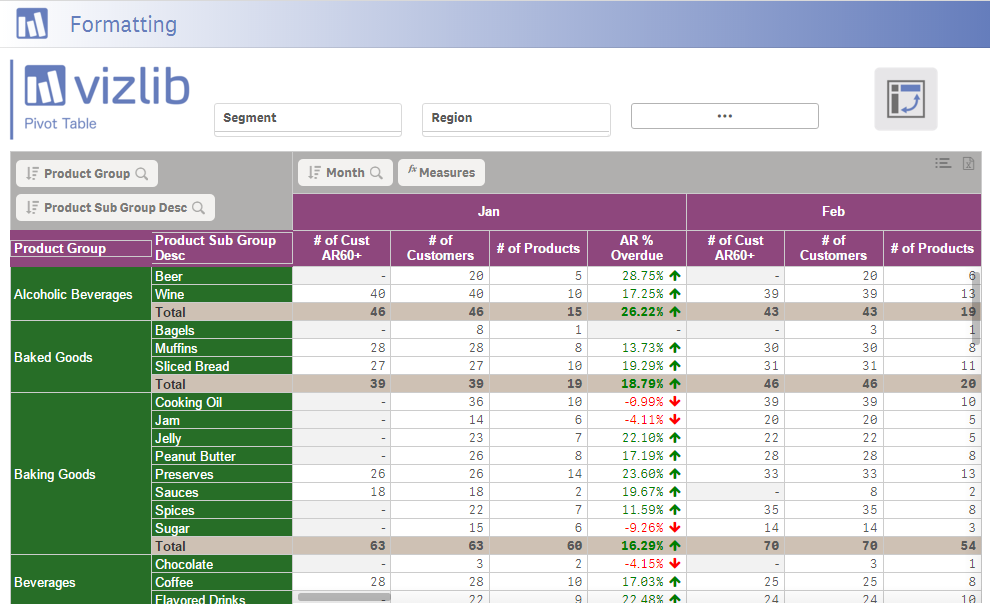Open the Segment filter dropdown

(x=307, y=118)
